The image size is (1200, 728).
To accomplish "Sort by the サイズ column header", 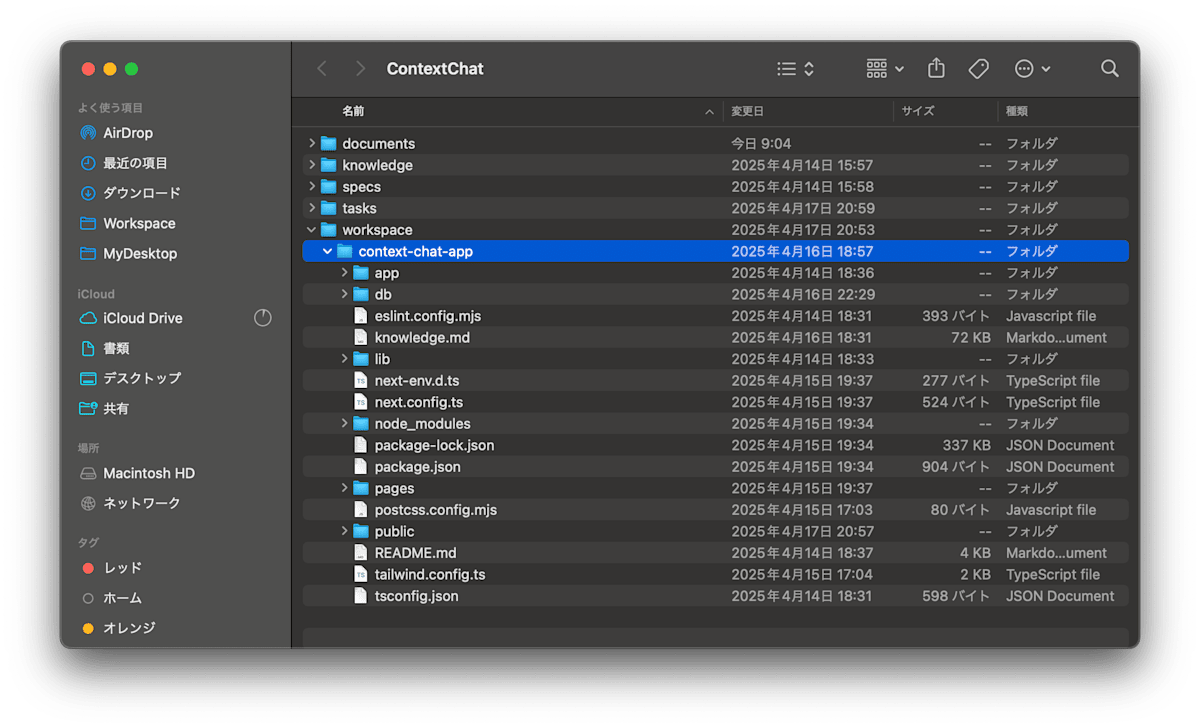I will coord(918,111).
